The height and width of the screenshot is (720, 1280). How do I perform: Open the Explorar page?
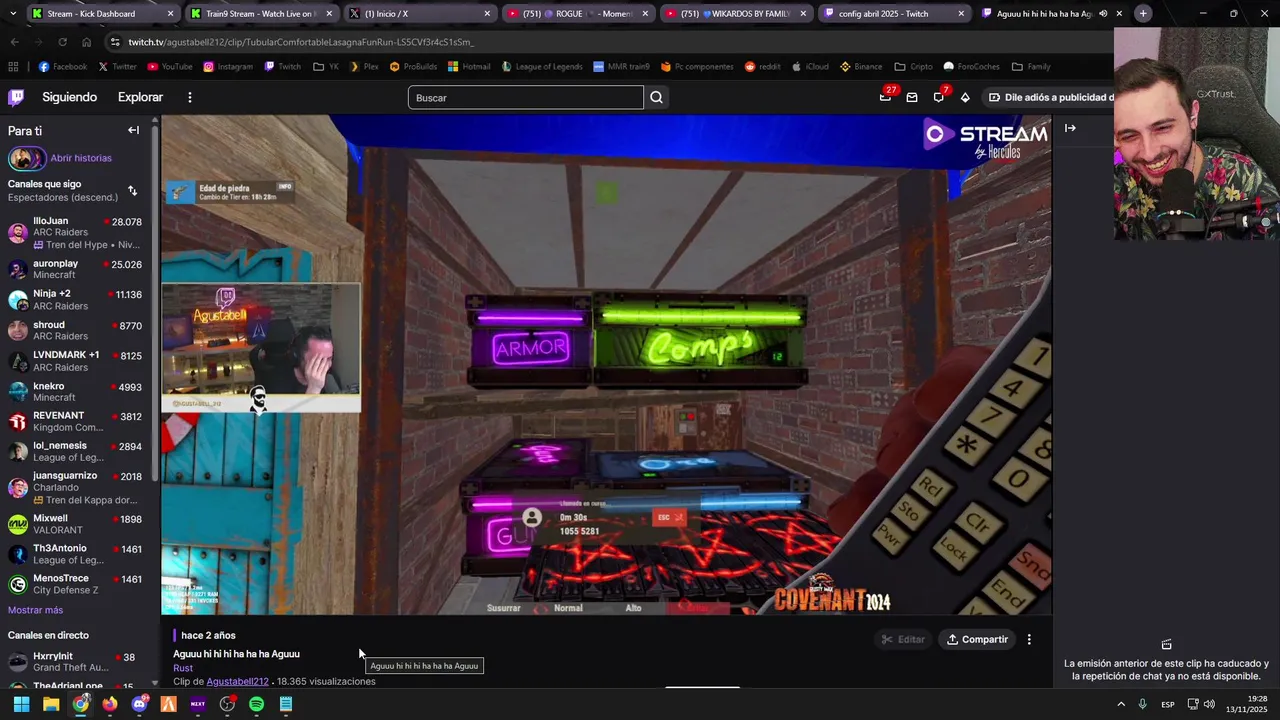(140, 97)
